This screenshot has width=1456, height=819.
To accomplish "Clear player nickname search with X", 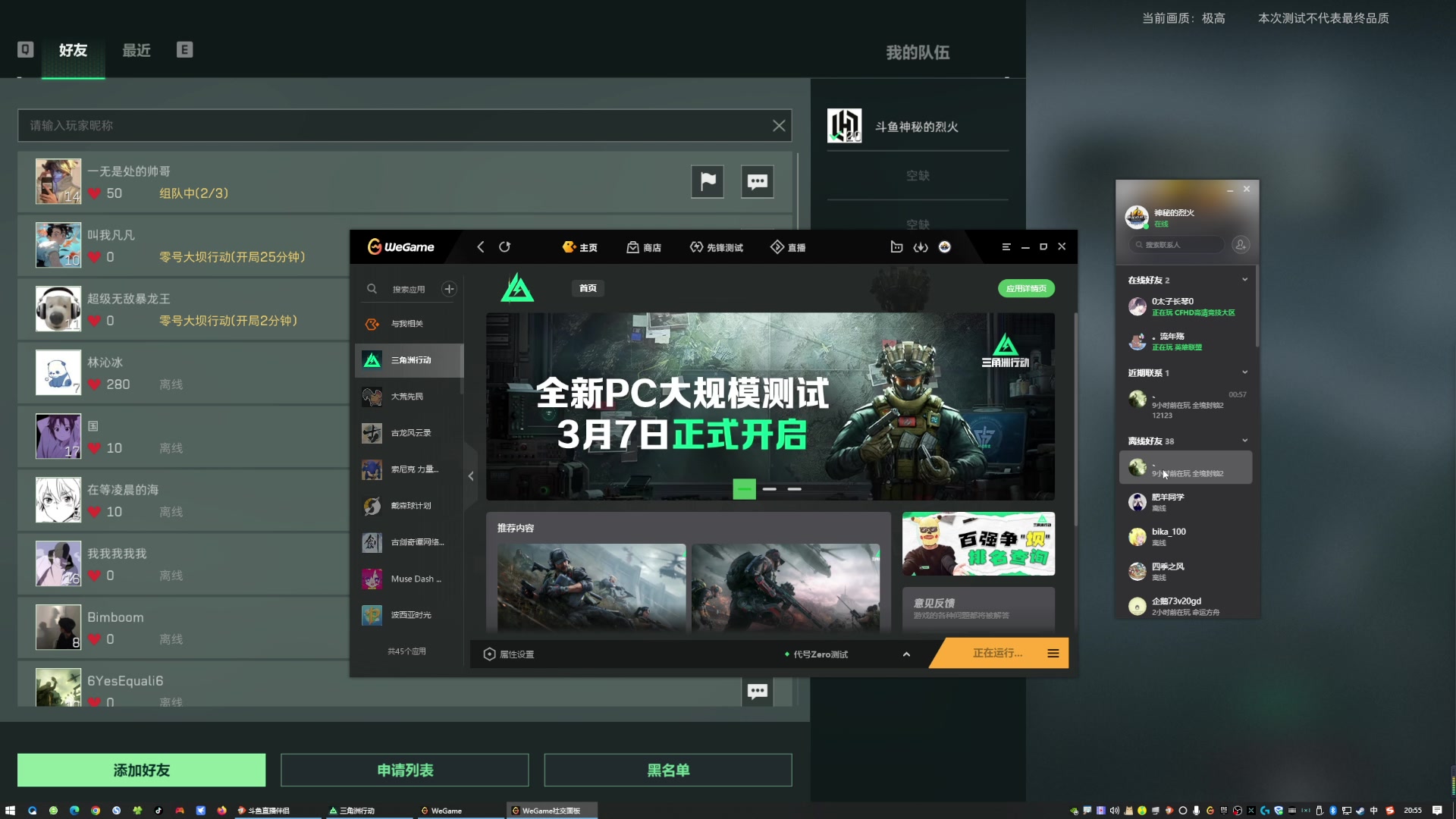I will coord(779,126).
